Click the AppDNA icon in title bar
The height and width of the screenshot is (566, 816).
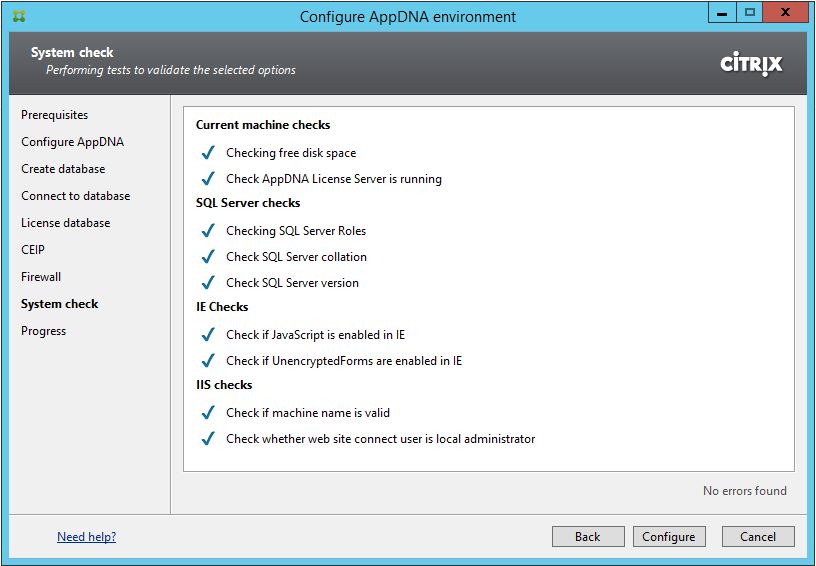tap(19, 16)
